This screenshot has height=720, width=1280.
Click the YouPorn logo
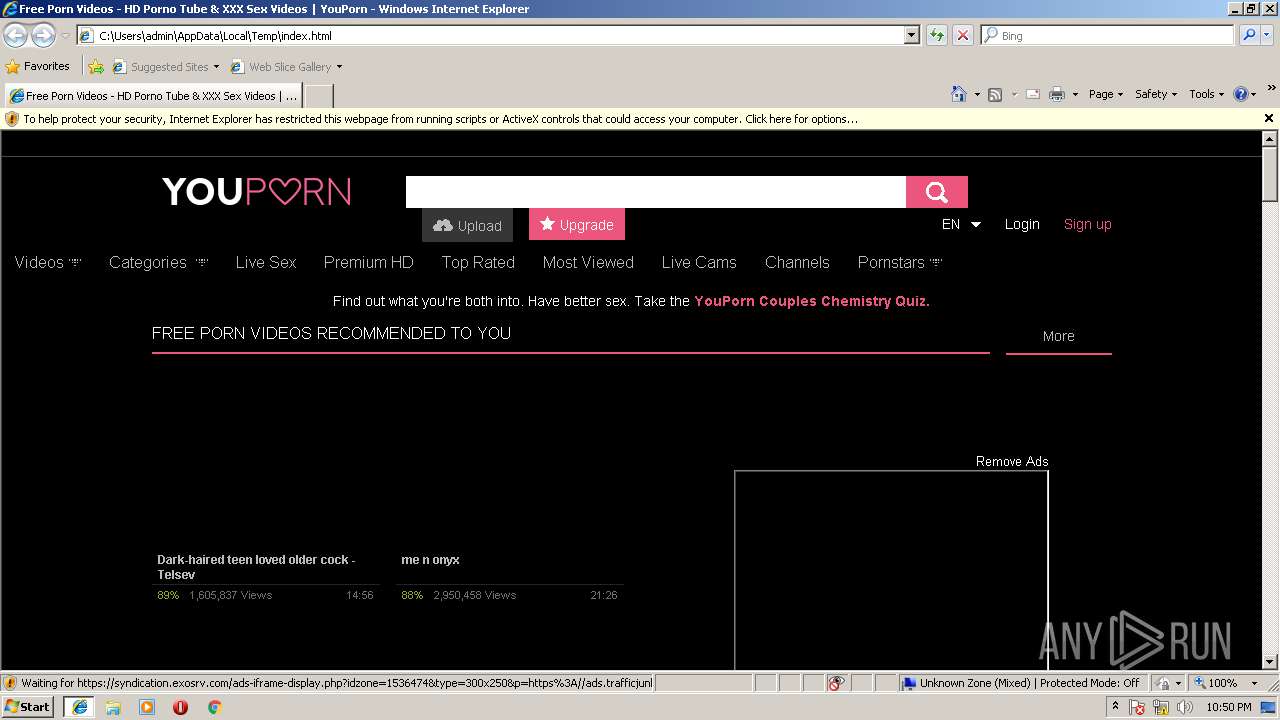(257, 191)
